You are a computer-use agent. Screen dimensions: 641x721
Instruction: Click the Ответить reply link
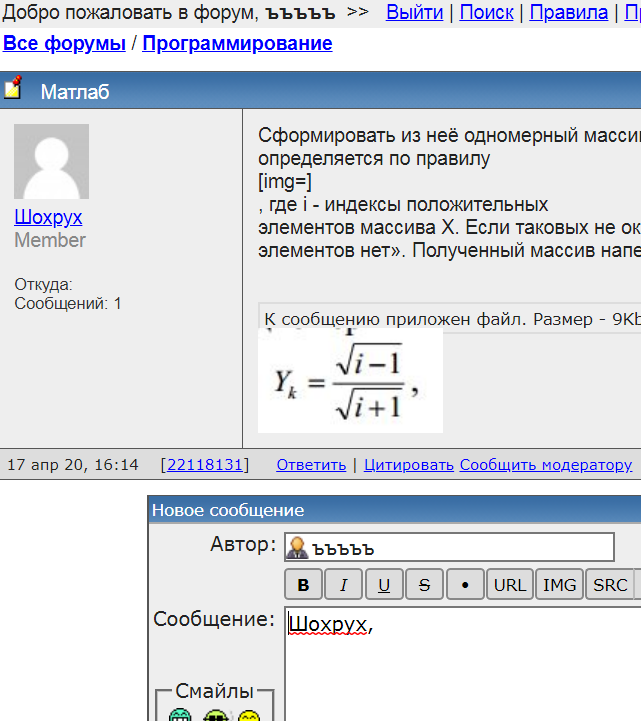pos(311,465)
